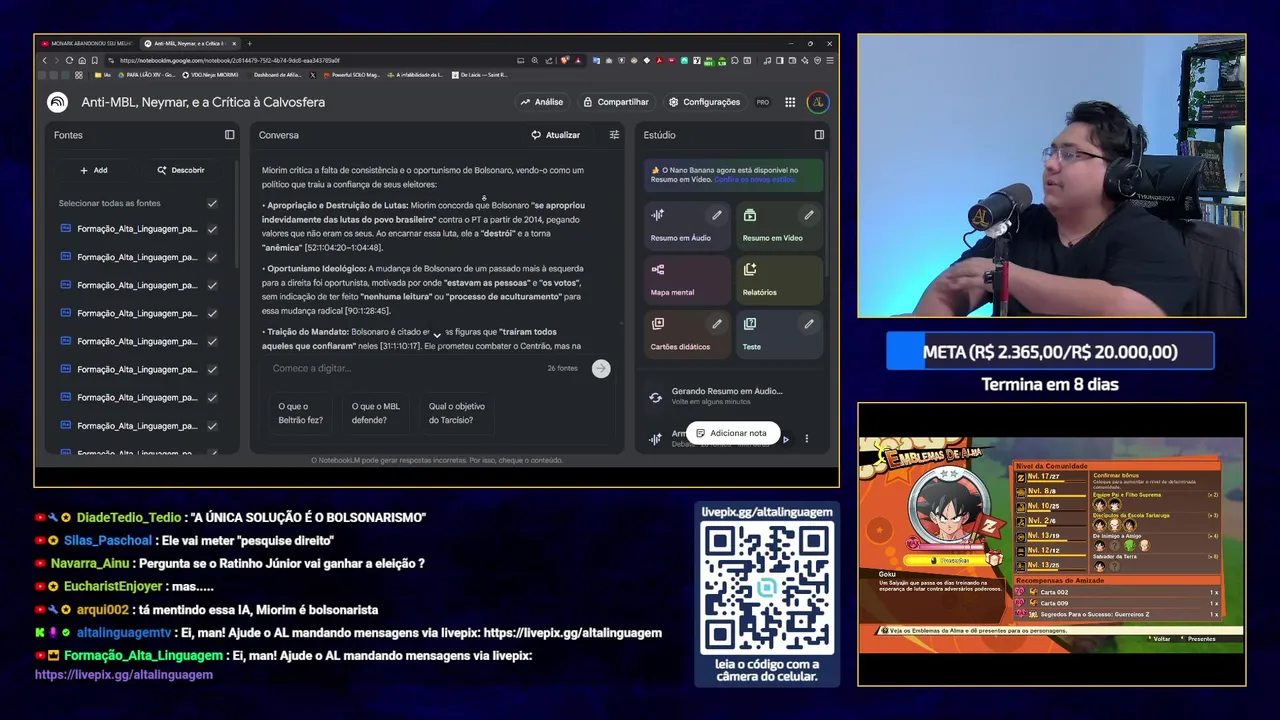The width and height of the screenshot is (1280, 720).
Task: Edit Resumo em Áudio with pencil icon
Action: point(717,215)
